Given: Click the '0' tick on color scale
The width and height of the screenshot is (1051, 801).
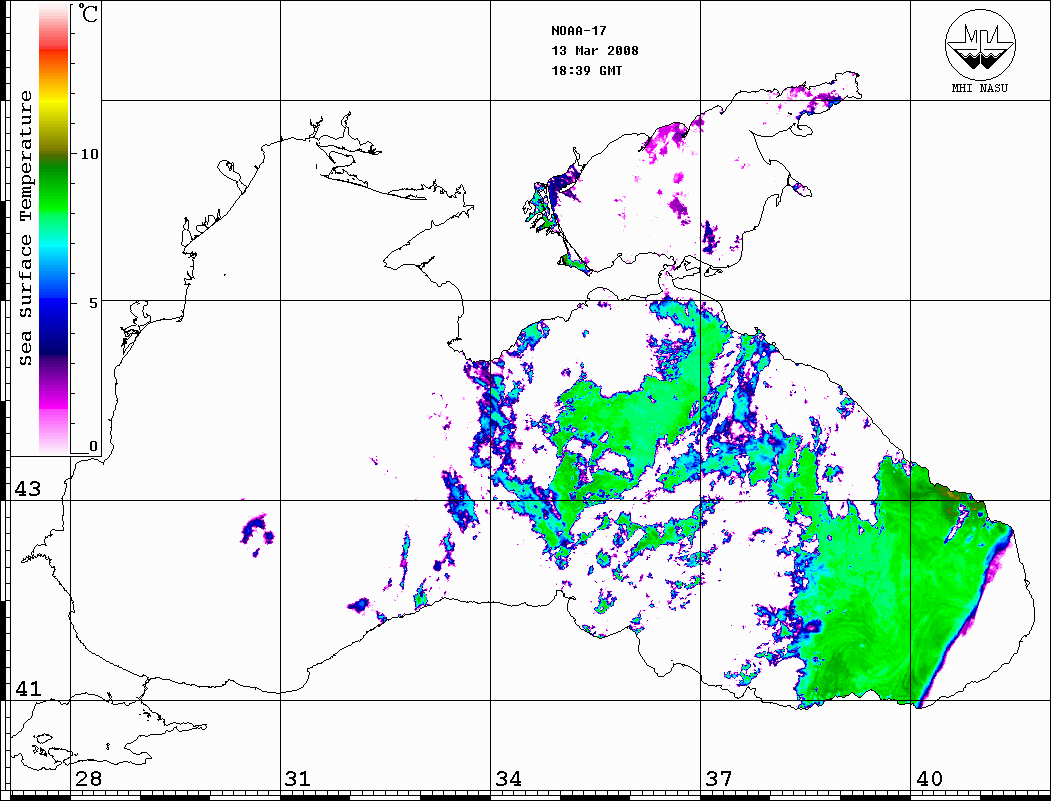Looking at the screenshot, I should coord(93,446).
